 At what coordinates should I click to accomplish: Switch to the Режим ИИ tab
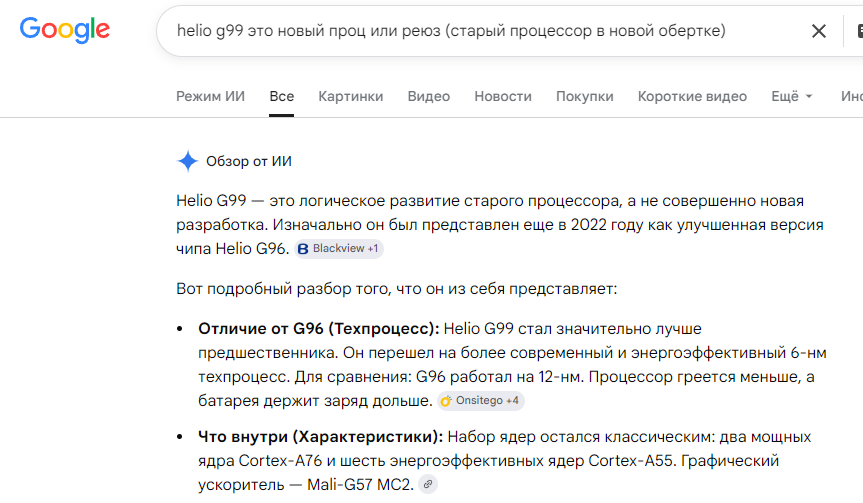[210, 96]
